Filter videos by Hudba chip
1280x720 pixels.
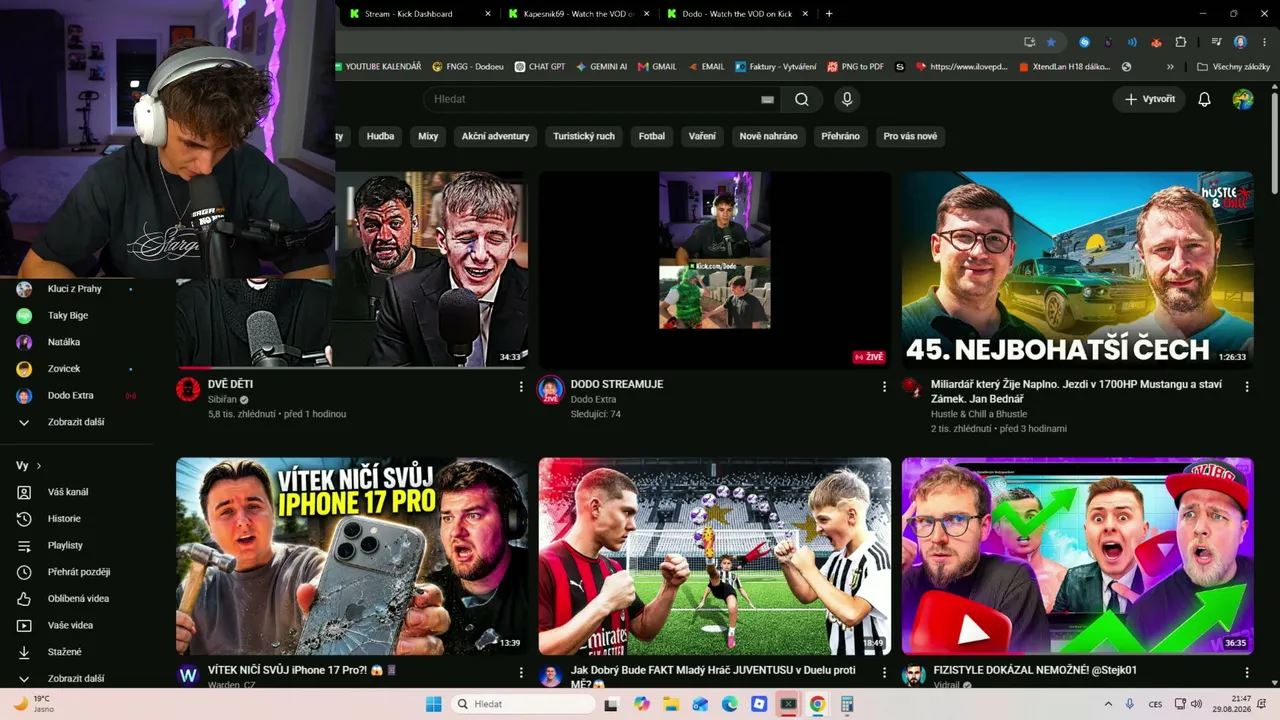pyautogui.click(x=380, y=136)
